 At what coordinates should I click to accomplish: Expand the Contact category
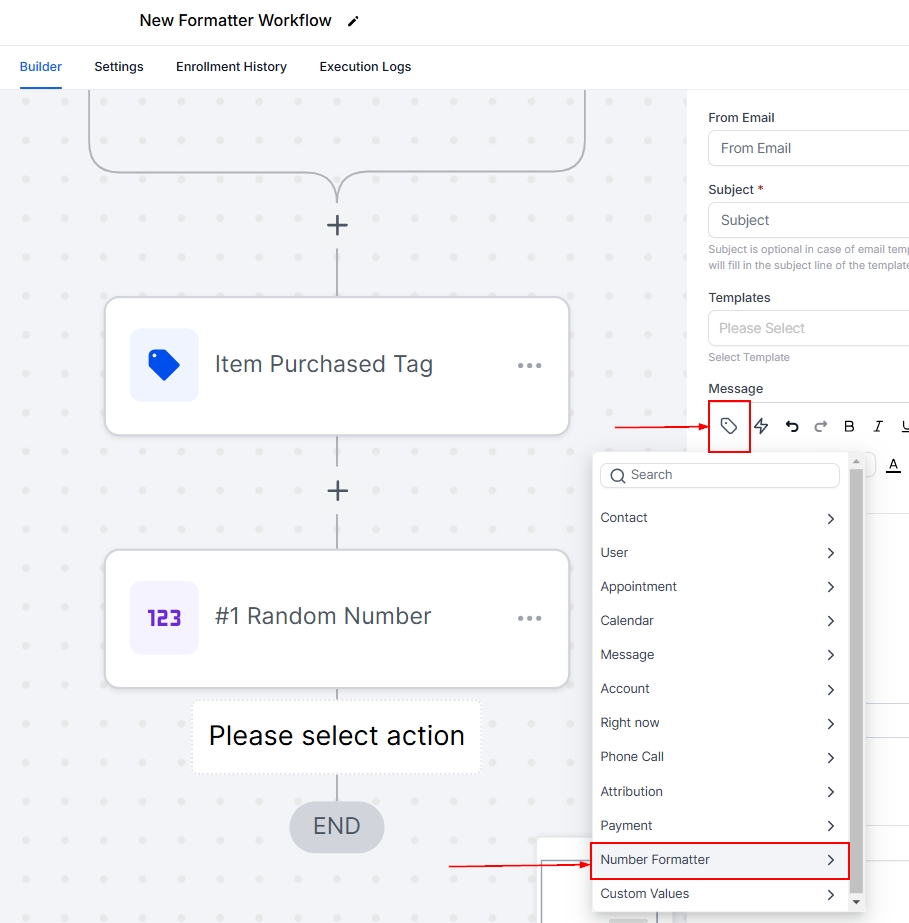click(719, 518)
